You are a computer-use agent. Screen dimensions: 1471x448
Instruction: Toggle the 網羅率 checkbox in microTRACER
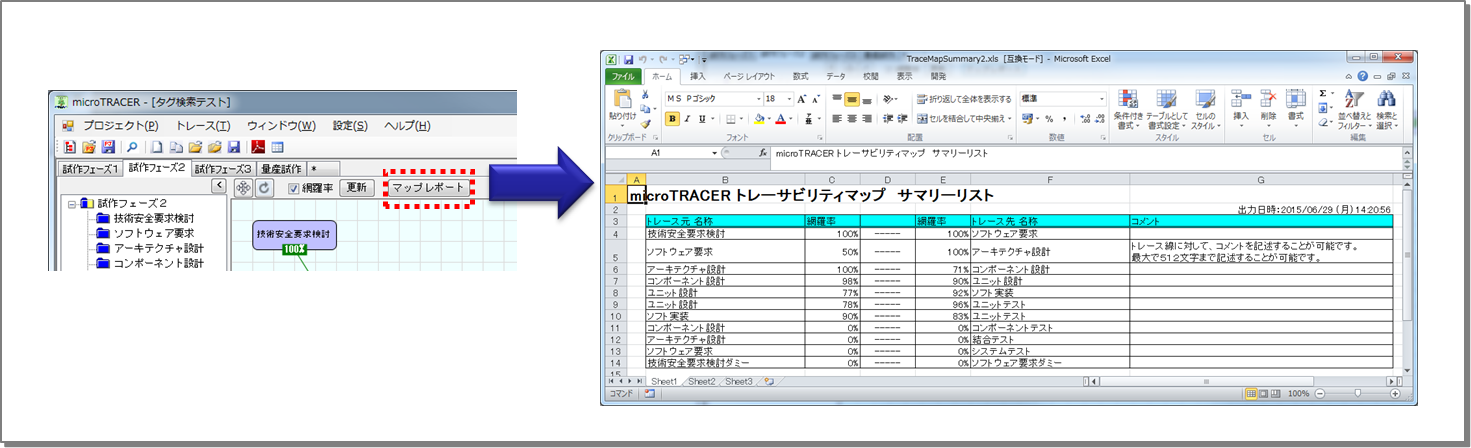(294, 188)
